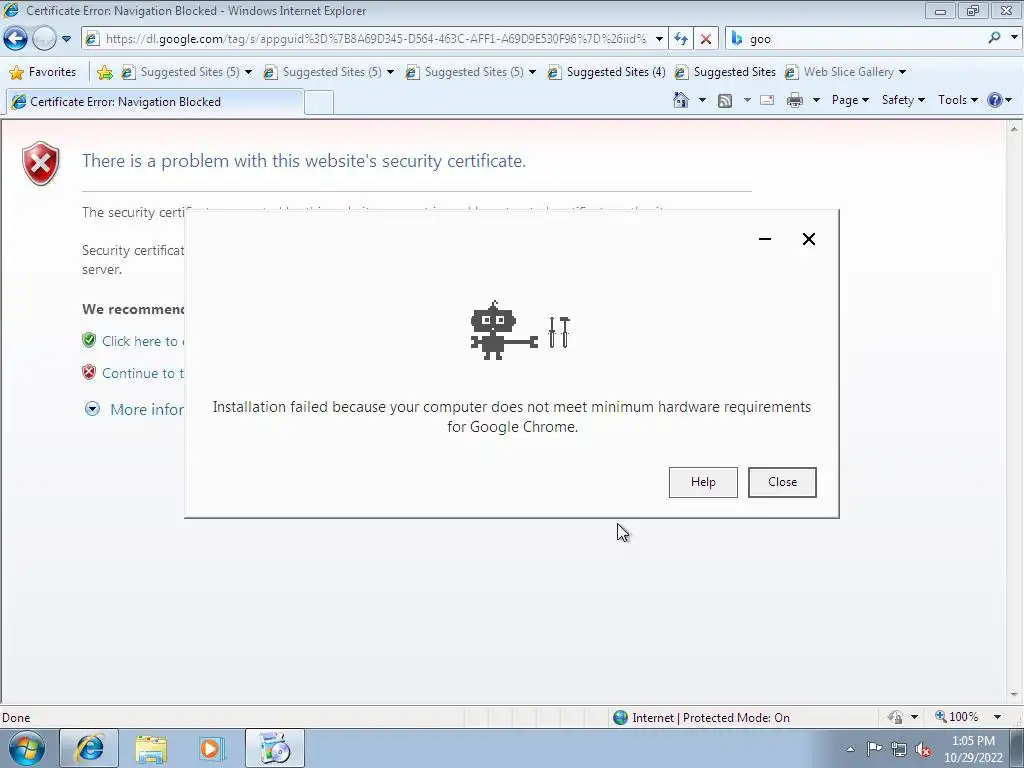Click the search magnifier icon
1024x768 pixels.
[x=994, y=38]
